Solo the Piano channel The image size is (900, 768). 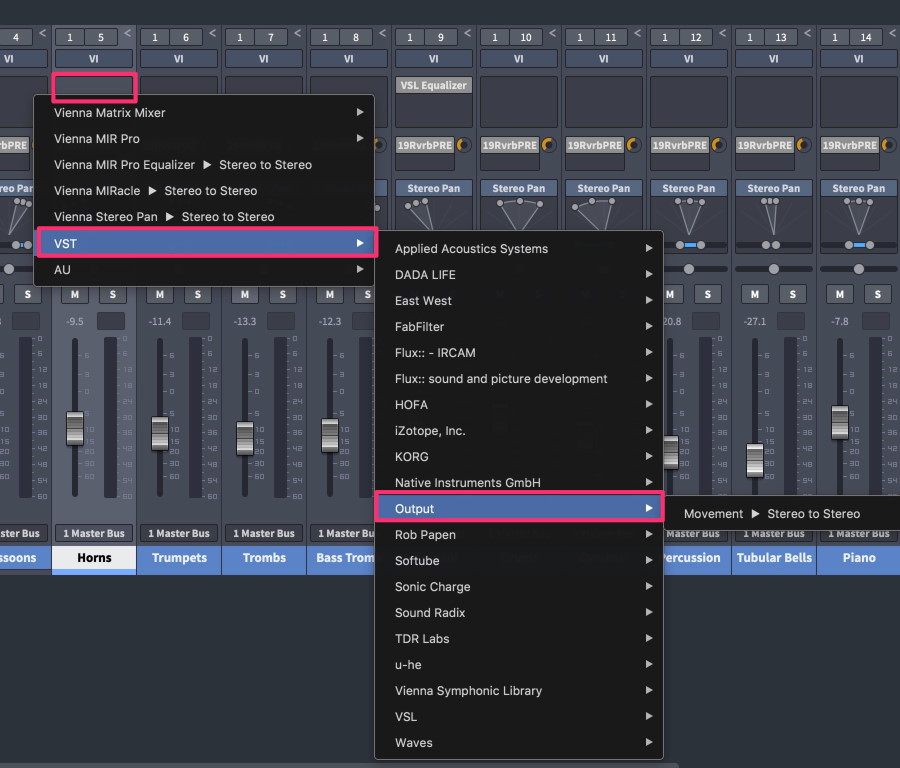tap(877, 294)
